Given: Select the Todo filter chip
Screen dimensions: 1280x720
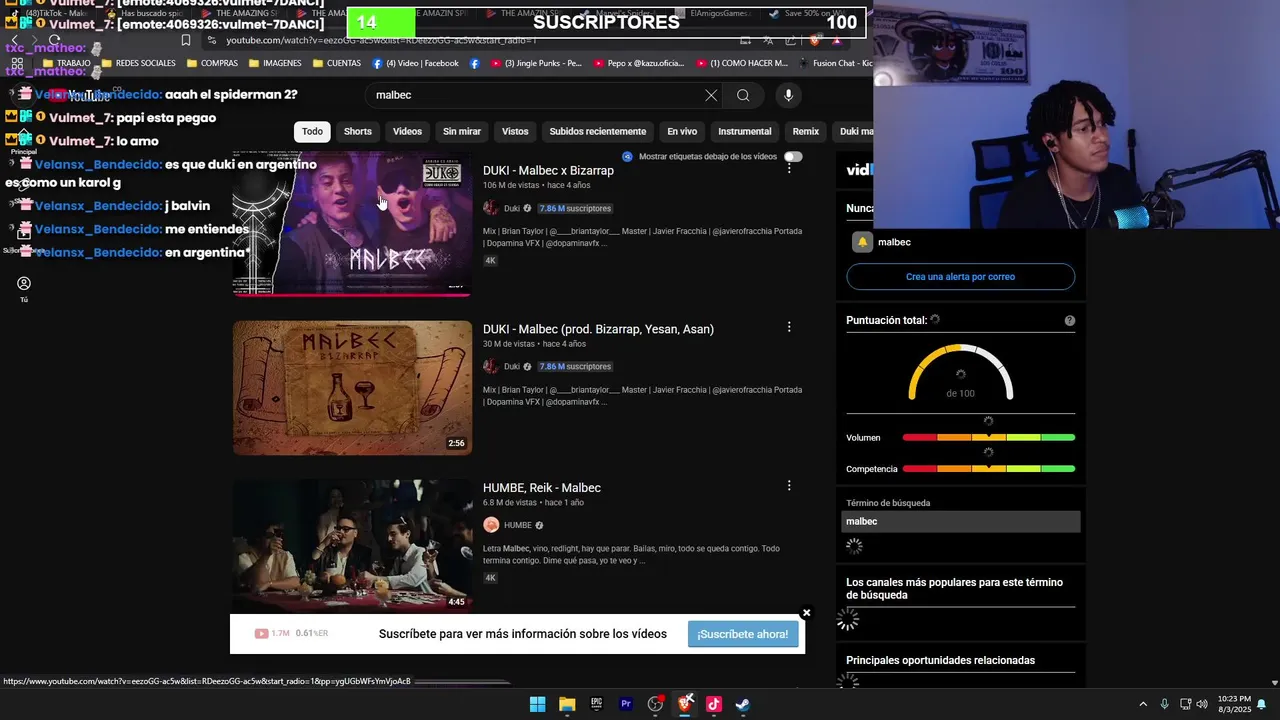Looking at the screenshot, I should coord(313,131).
